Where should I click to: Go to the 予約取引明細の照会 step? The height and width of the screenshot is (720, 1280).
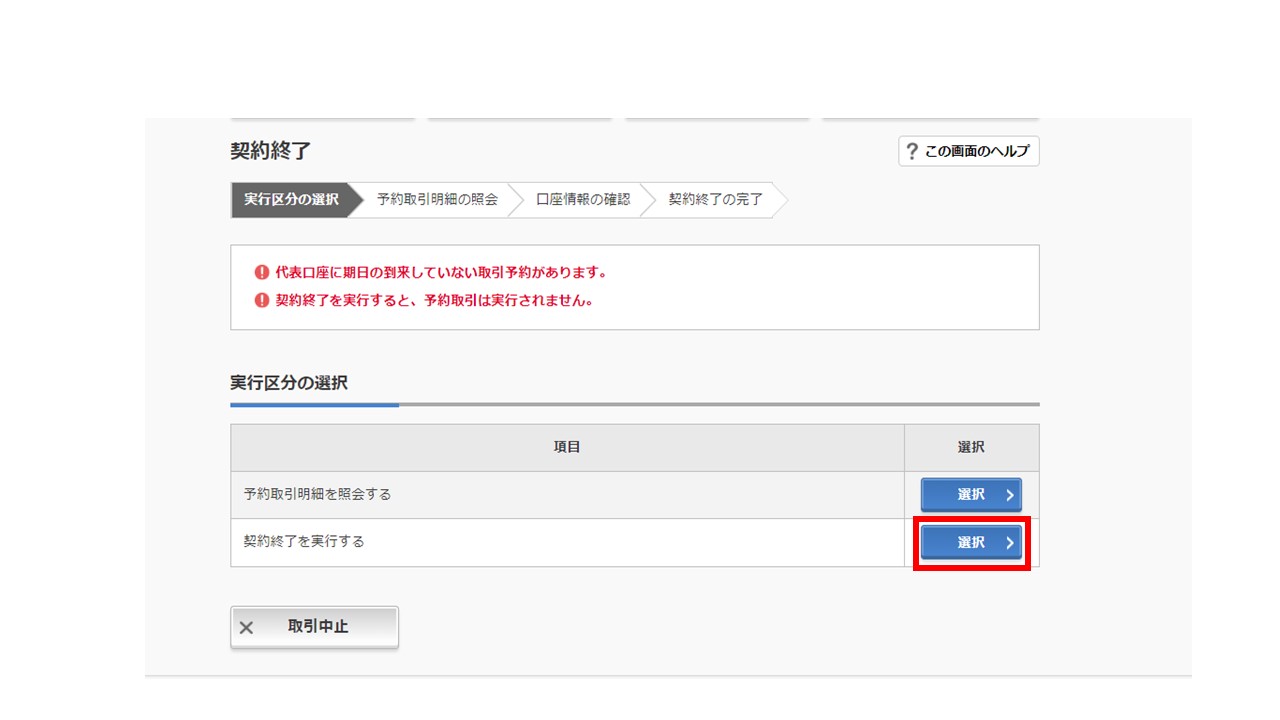437,199
